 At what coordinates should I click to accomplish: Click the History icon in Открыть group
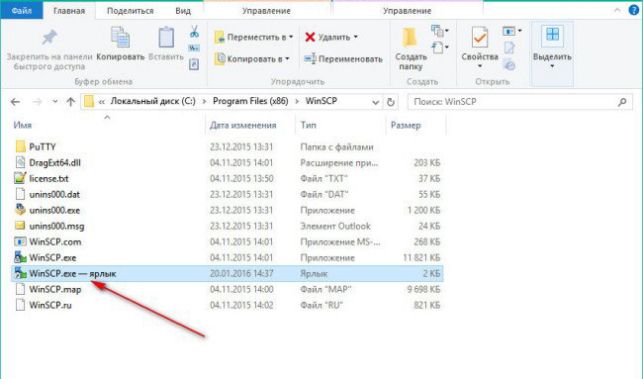tap(509, 64)
